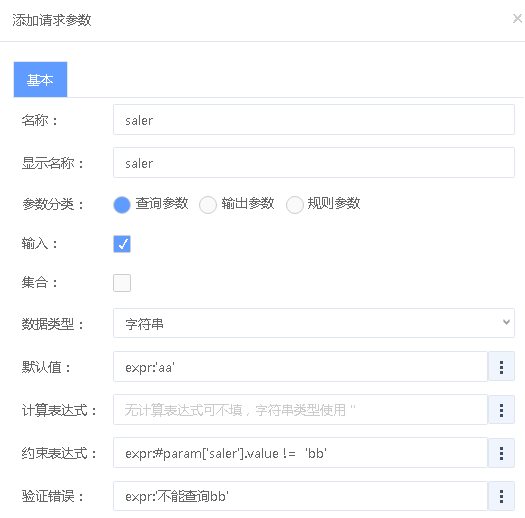Click the empty 计算表达式 input field

click(x=300, y=410)
